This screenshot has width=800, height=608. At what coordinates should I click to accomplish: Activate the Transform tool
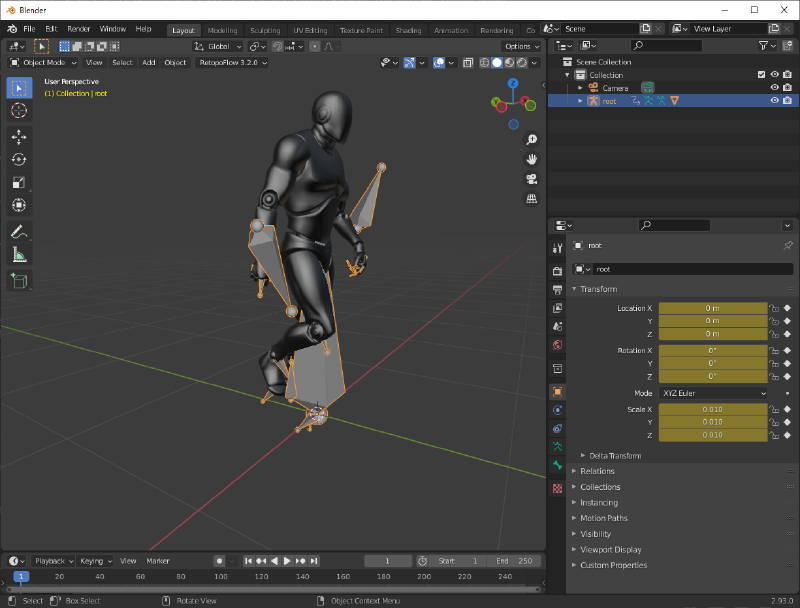(x=19, y=205)
